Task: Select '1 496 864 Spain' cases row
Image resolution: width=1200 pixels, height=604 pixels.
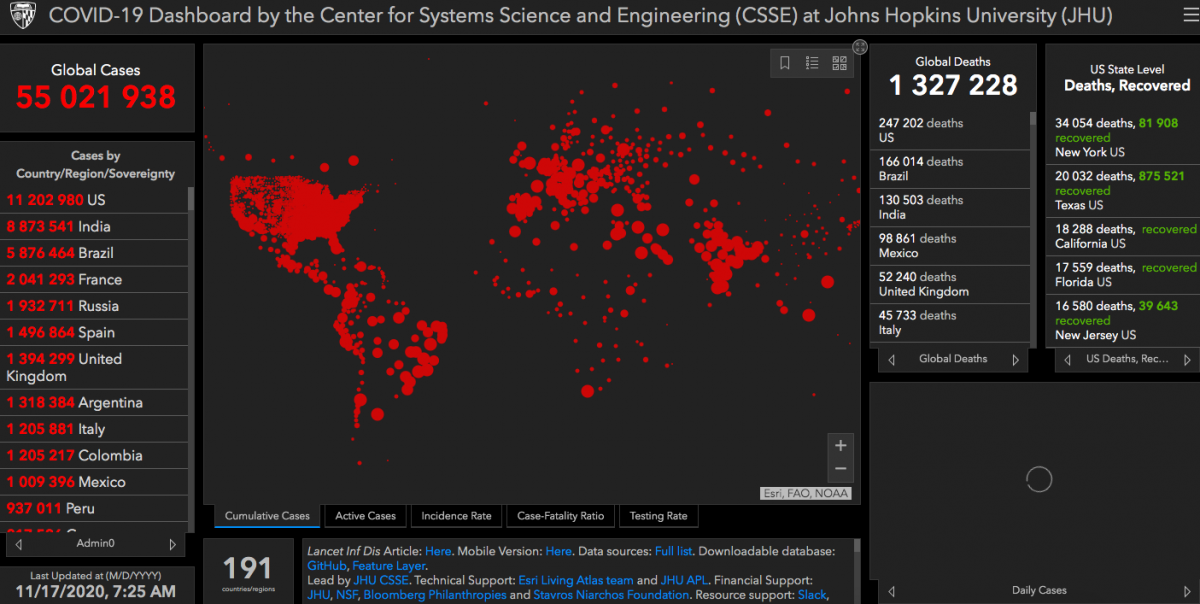Action: (94, 332)
